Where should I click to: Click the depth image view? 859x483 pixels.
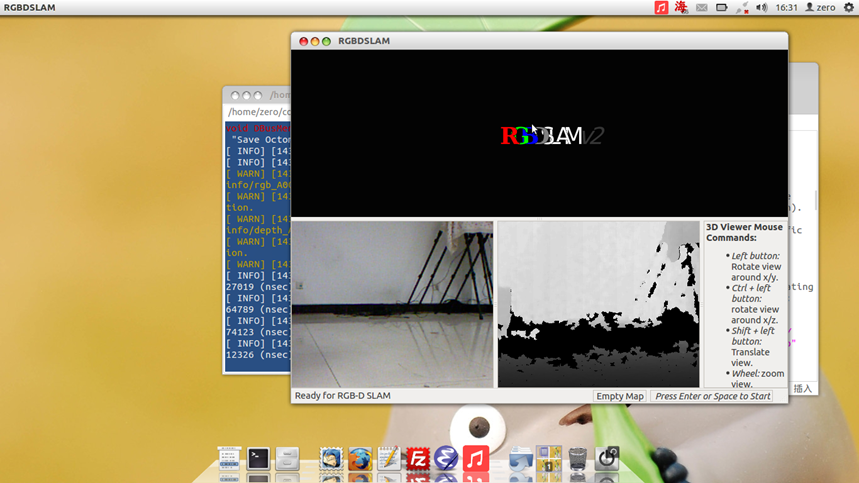coord(598,304)
